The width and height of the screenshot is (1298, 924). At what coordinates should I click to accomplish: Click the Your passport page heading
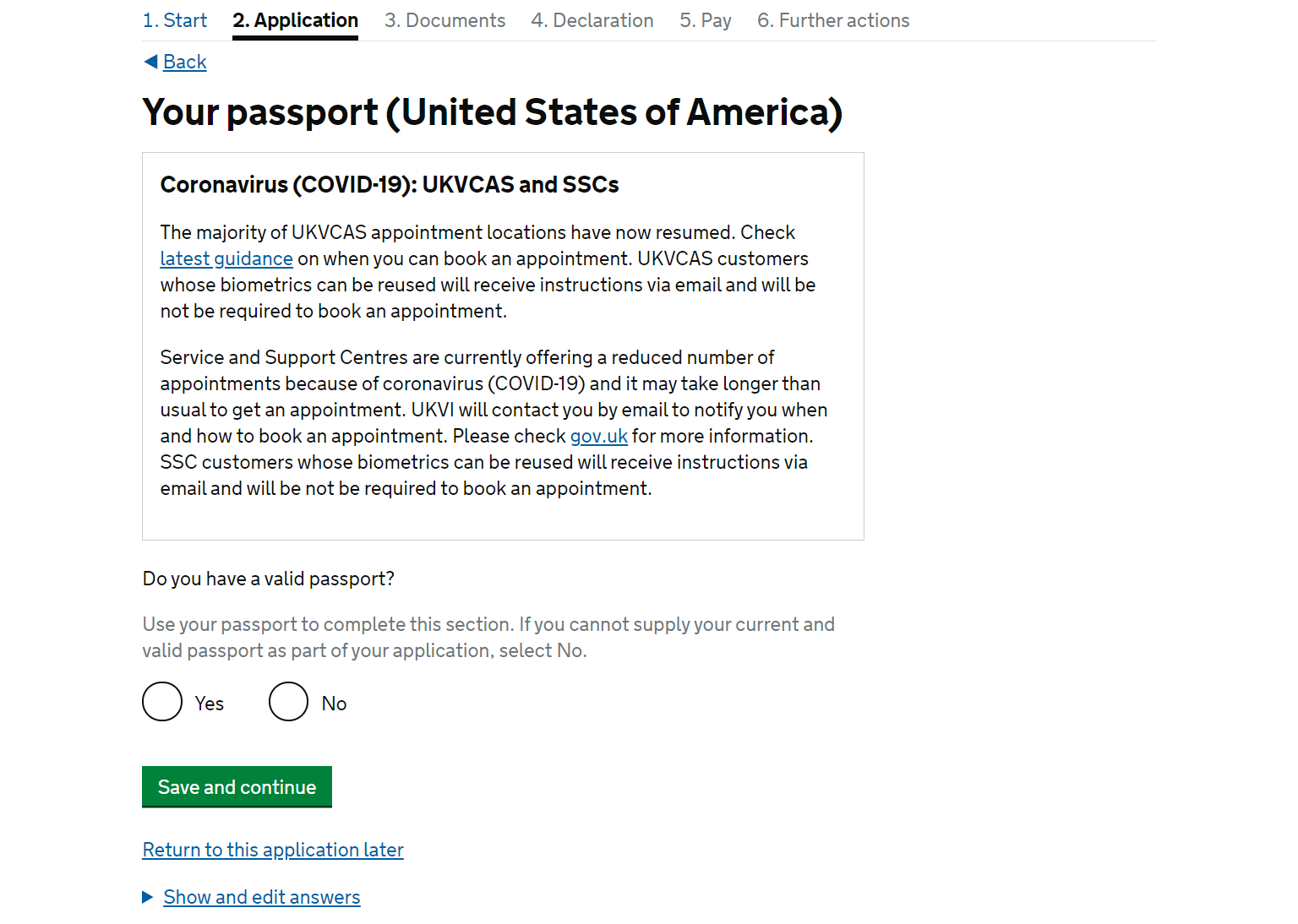click(x=493, y=112)
